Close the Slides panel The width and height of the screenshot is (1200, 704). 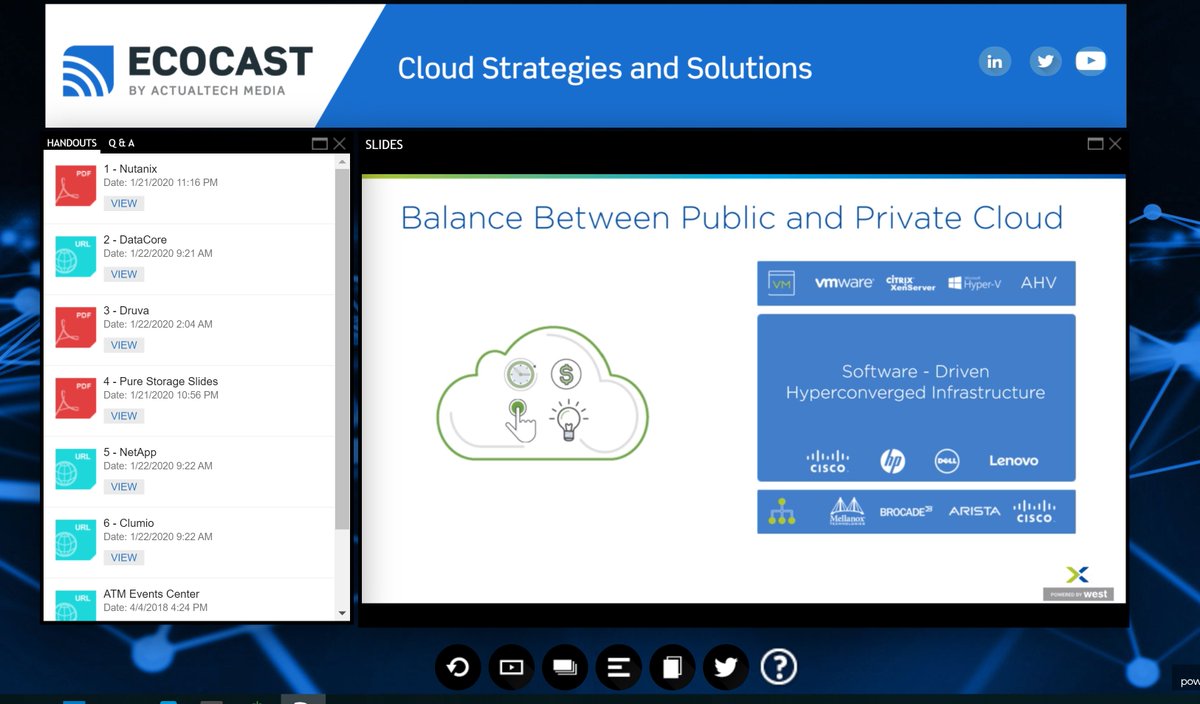(x=1115, y=144)
